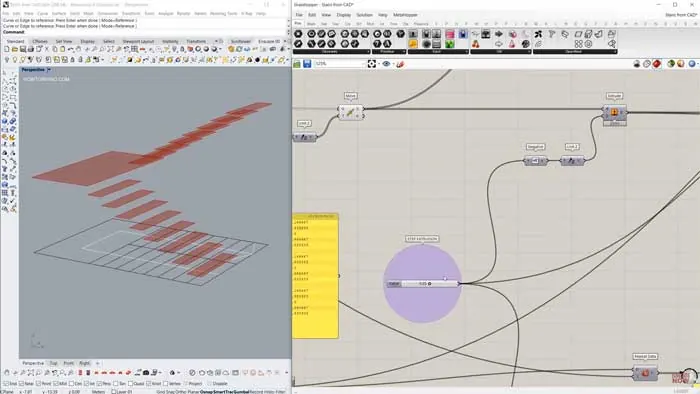This screenshot has height=394, width=700.
Task: Click cherries icon in Grasshopper Util group
Action: [x=475, y=44]
